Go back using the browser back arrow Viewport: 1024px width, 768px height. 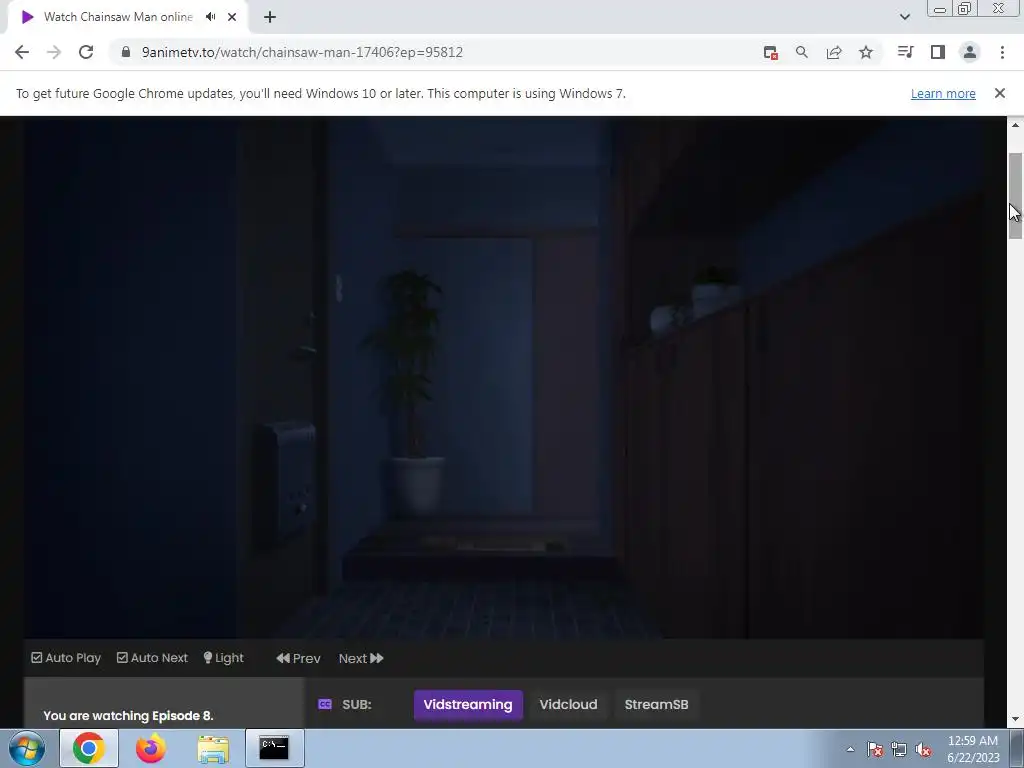pyautogui.click(x=22, y=52)
